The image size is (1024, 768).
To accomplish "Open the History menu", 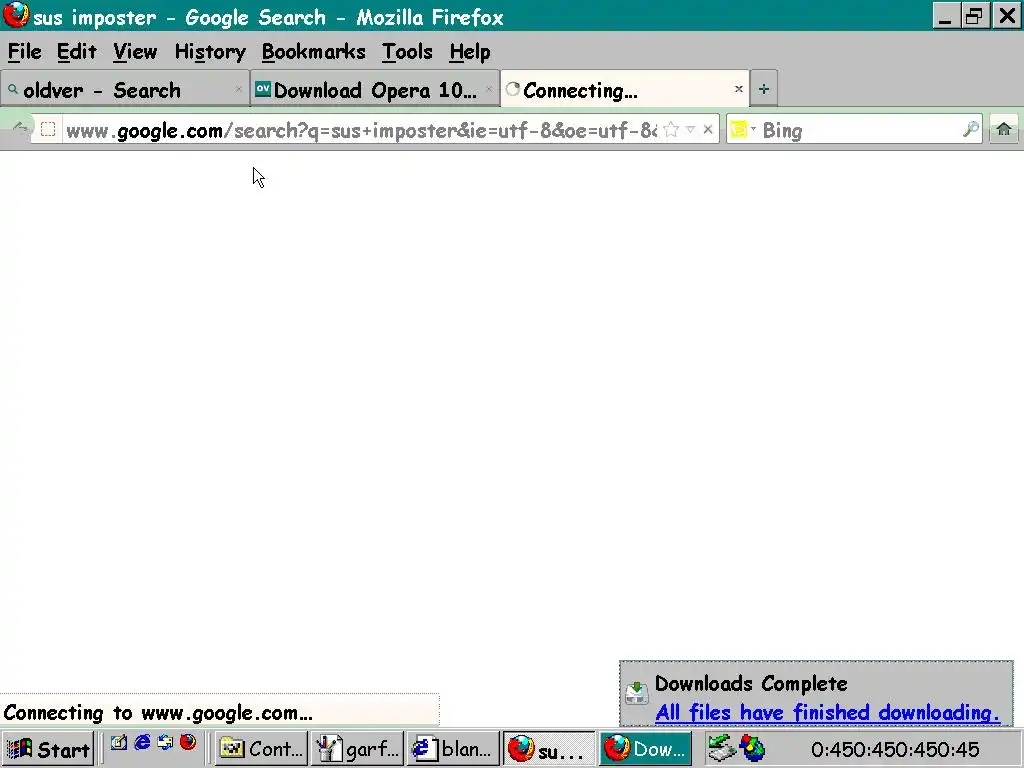I will tap(210, 52).
